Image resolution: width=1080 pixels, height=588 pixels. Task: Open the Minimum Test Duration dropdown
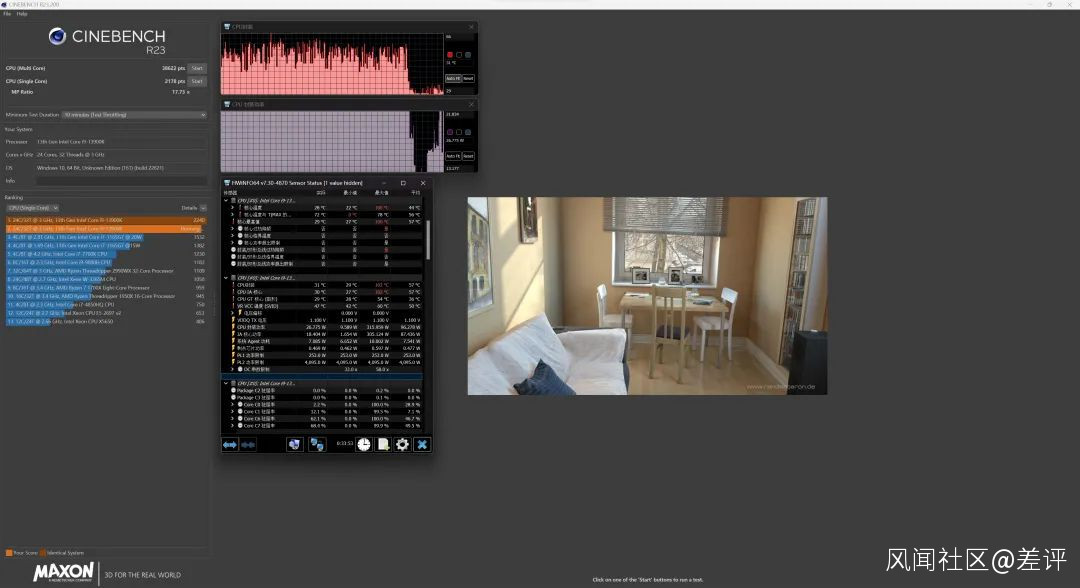coord(134,115)
